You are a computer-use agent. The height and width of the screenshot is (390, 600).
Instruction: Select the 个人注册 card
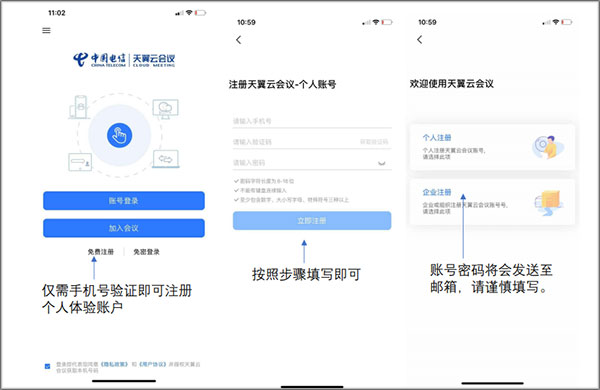tap(492, 147)
